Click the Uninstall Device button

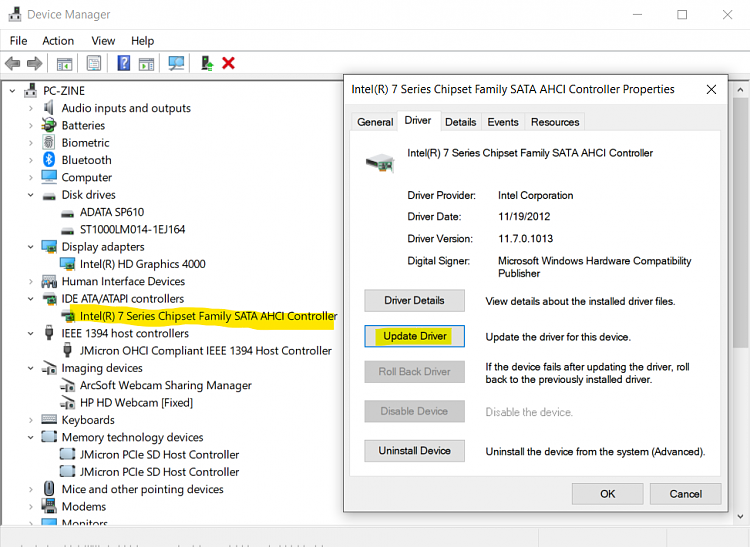pyautogui.click(x=414, y=450)
